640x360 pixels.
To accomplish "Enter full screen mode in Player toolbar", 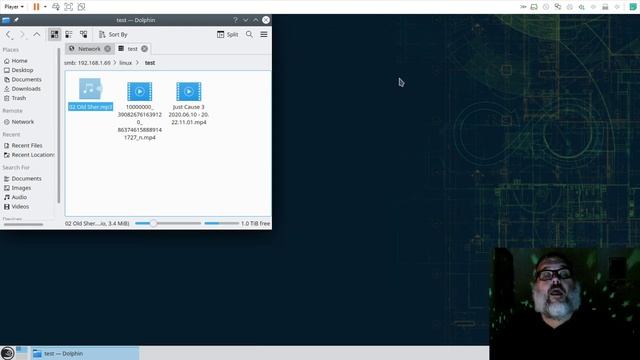I will 69,7.
